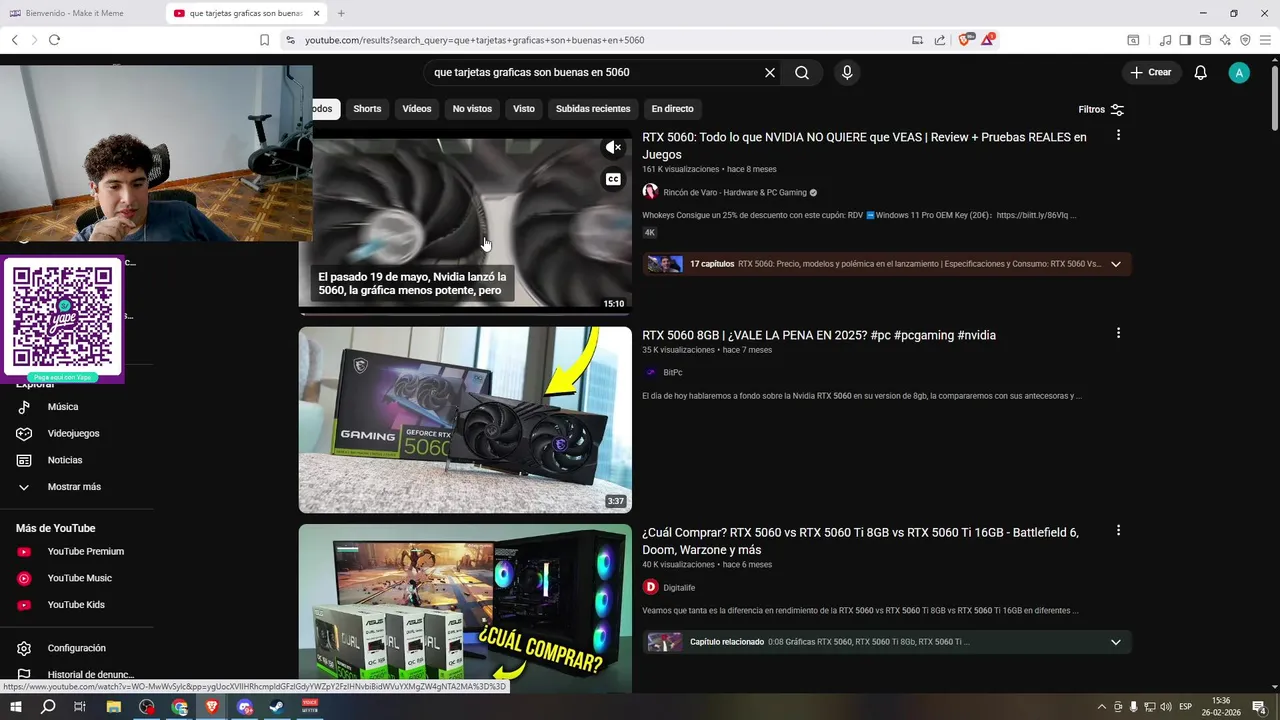
Task: Open Steam from the taskbar
Action: point(277,707)
